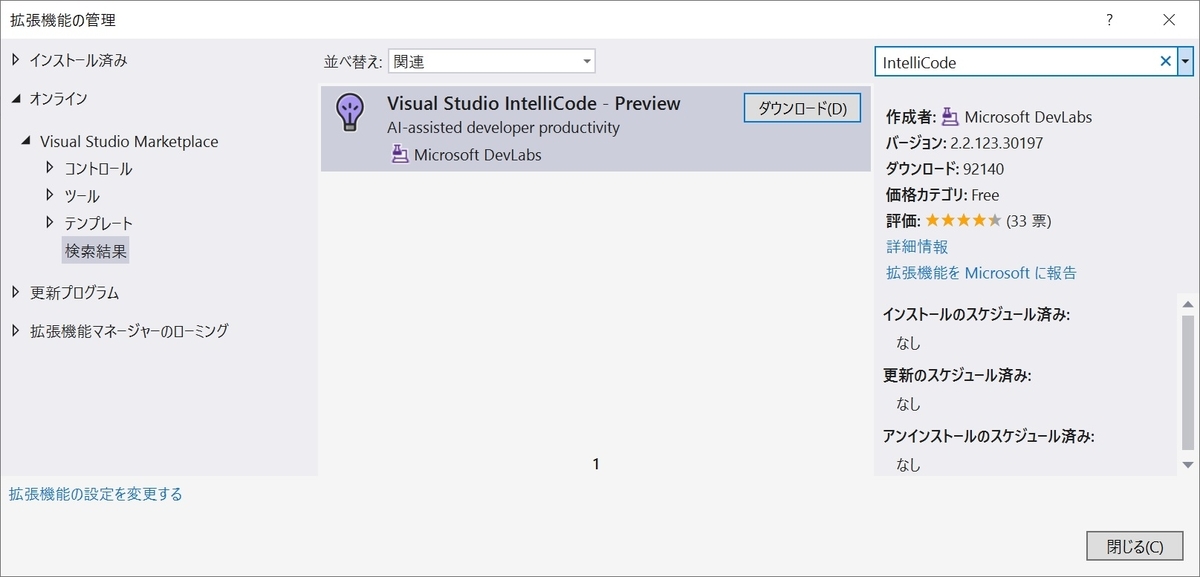
Task: Collapse Visual Studio Marketplace node
Action: [x=28, y=141]
